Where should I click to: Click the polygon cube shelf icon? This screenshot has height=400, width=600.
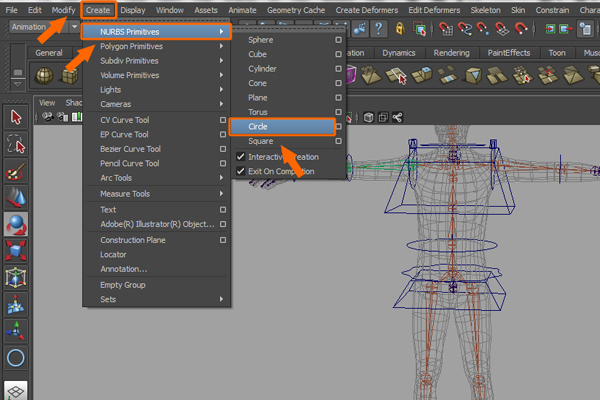(x=70, y=75)
